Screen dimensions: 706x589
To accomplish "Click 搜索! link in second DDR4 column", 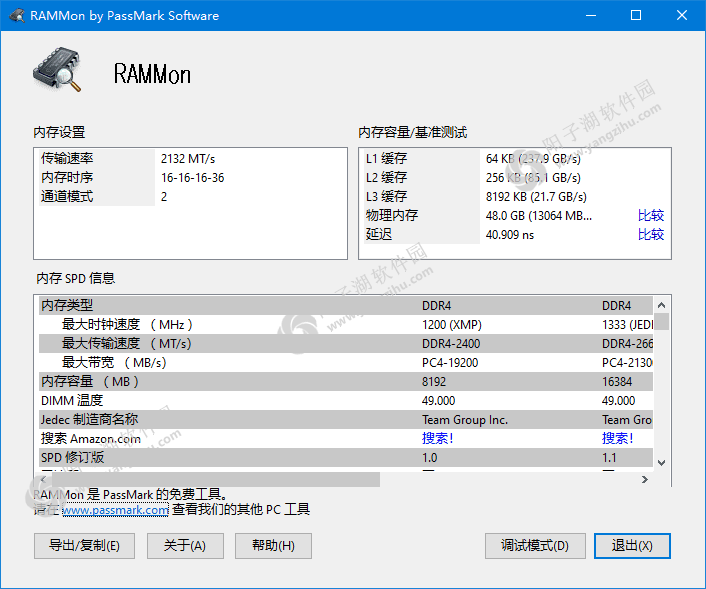I will coord(617,438).
